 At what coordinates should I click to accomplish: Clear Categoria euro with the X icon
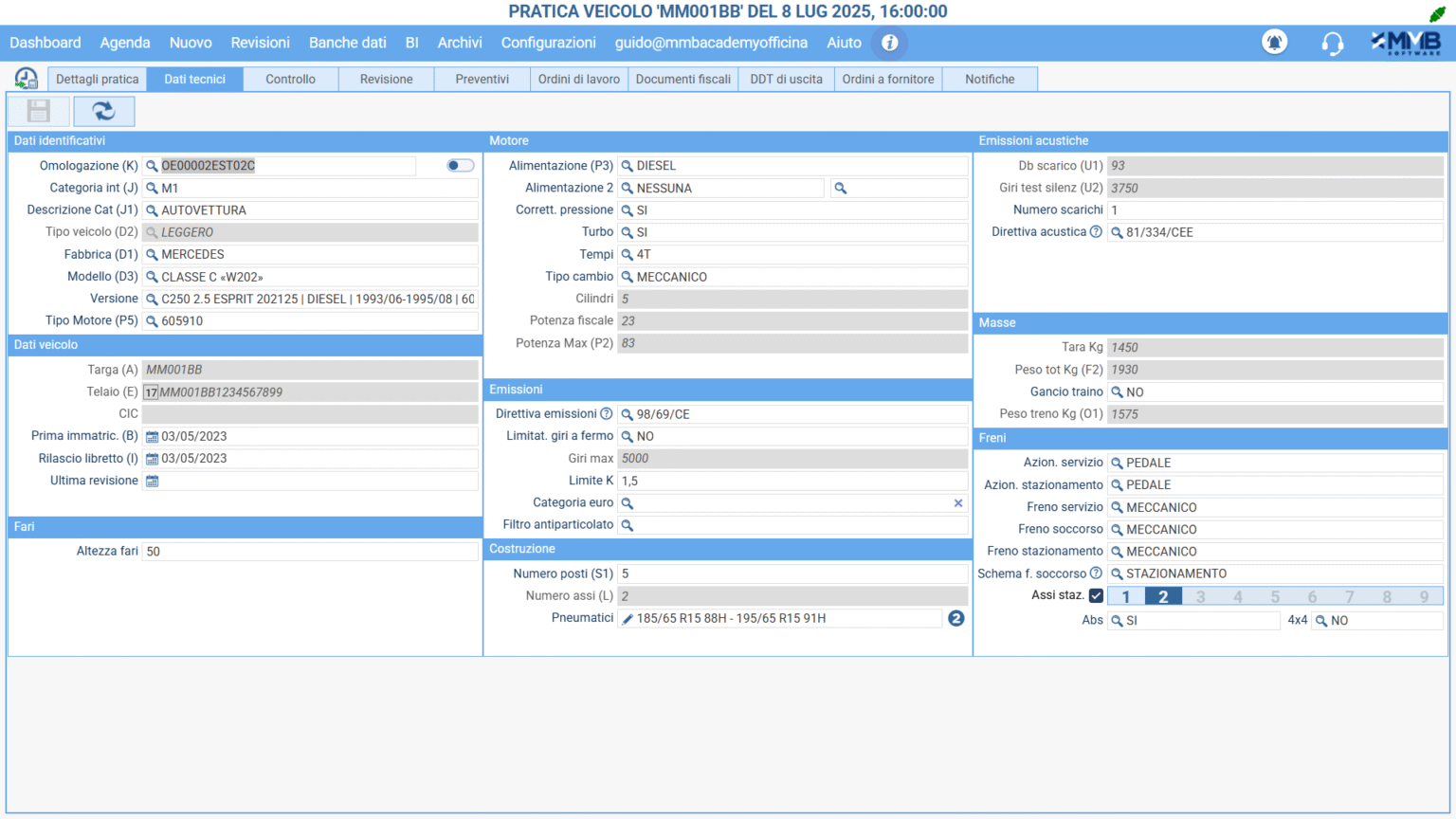957,503
